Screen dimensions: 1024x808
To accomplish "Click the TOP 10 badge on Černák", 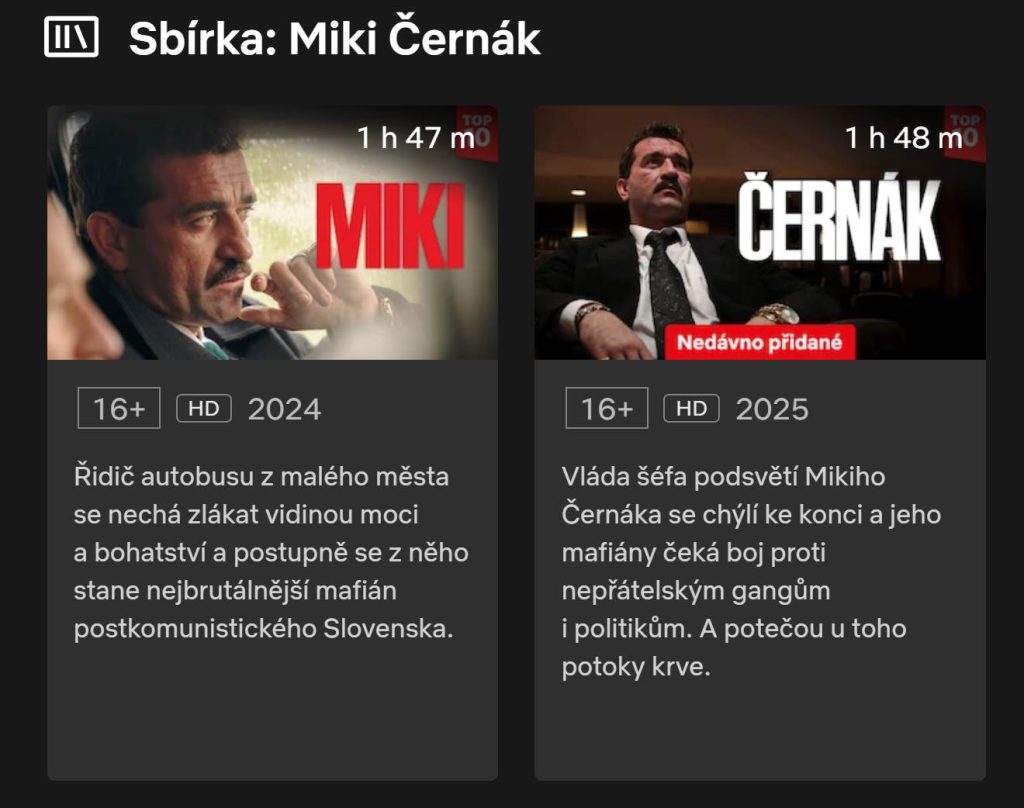I will click(967, 132).
